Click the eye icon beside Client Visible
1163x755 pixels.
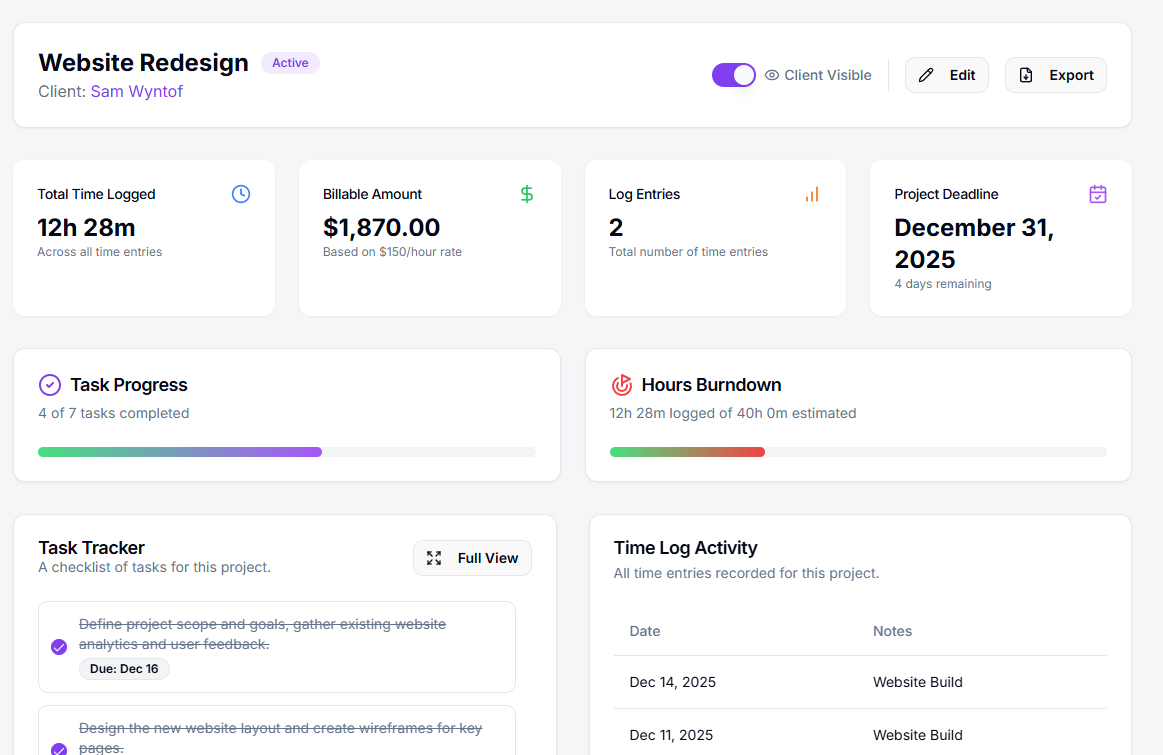click(771, 75)
